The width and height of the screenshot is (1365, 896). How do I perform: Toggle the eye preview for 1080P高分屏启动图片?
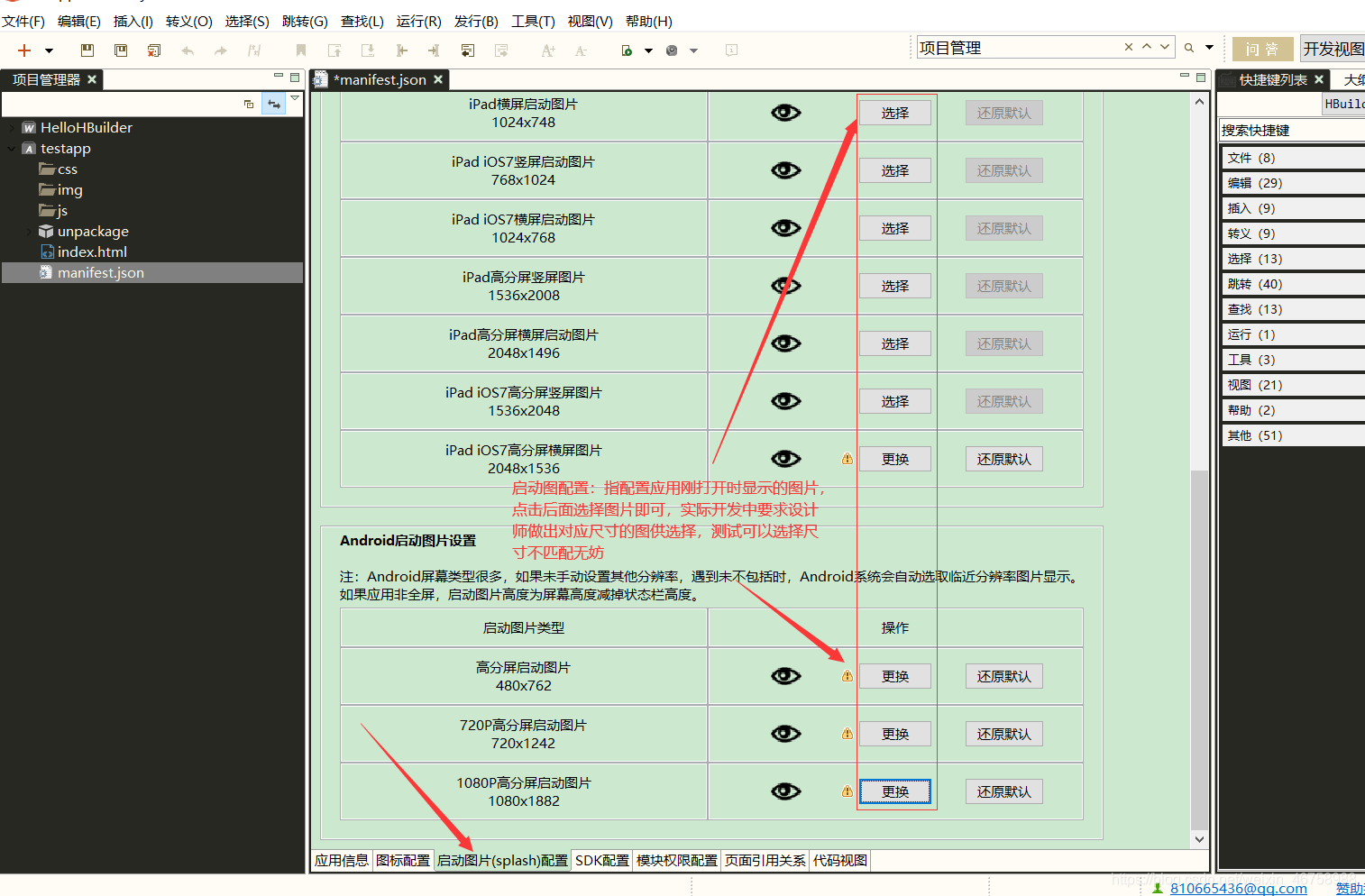tap(785, 791)
